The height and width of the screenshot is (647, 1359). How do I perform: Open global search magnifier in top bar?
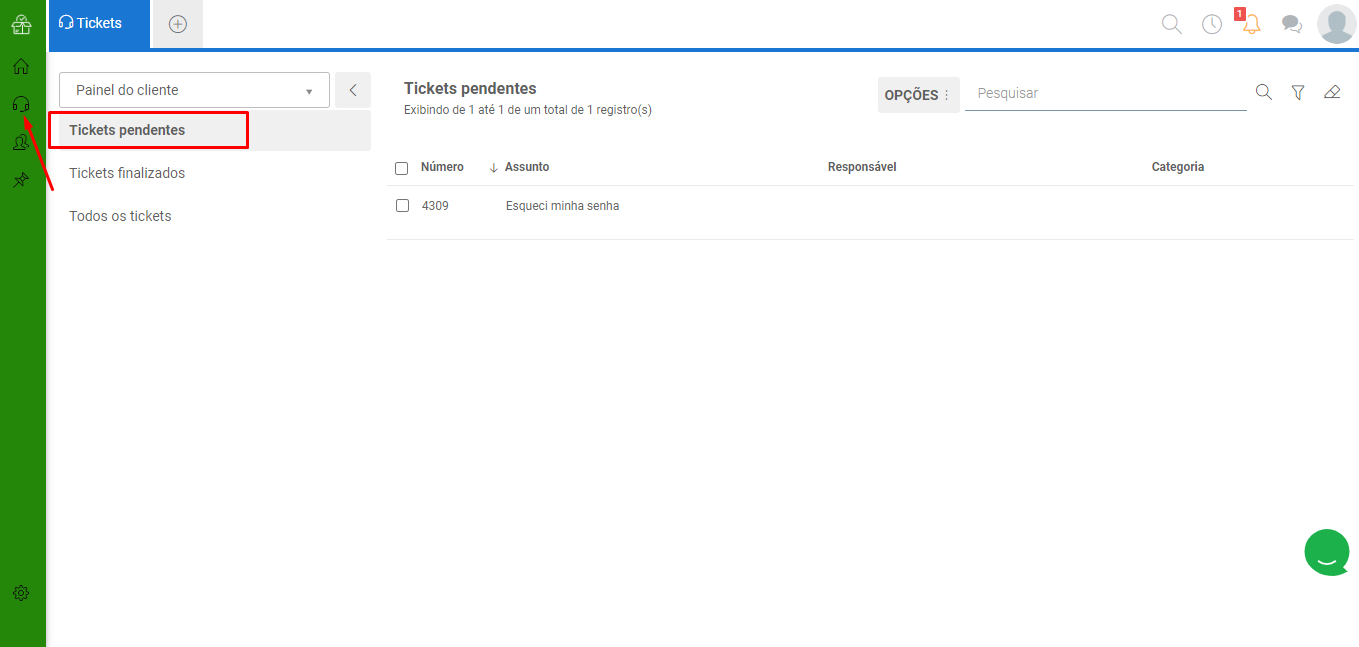pyautogui.click(x=1171, y=24)
